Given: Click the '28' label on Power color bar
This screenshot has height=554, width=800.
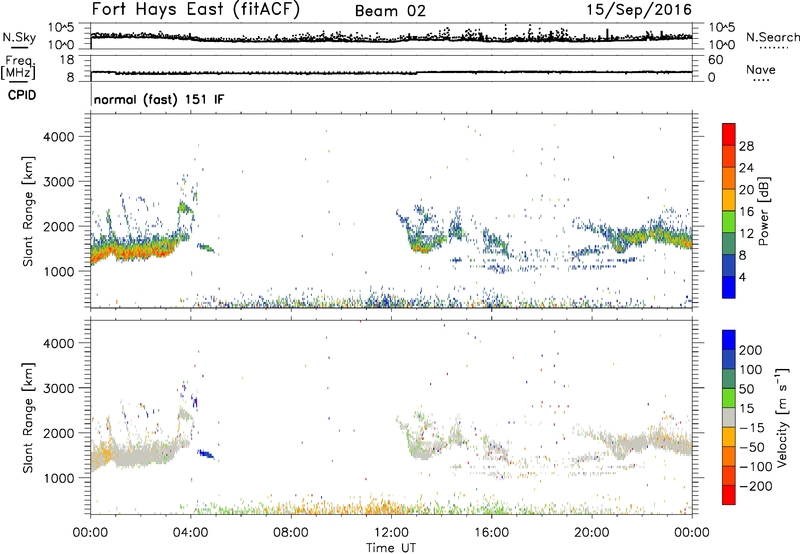Looking at the screenshot, I should [x=746, y=146].
